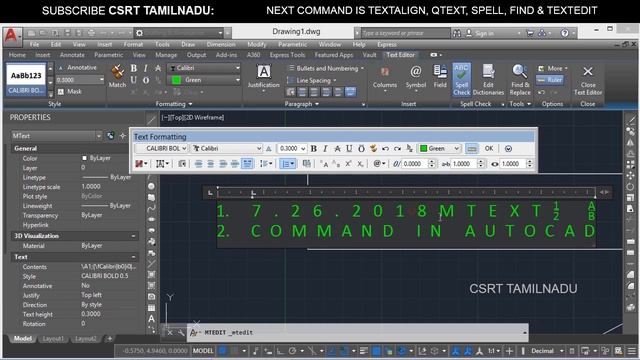
Task: Click the Mask button
Action: [x=69, y=91]
